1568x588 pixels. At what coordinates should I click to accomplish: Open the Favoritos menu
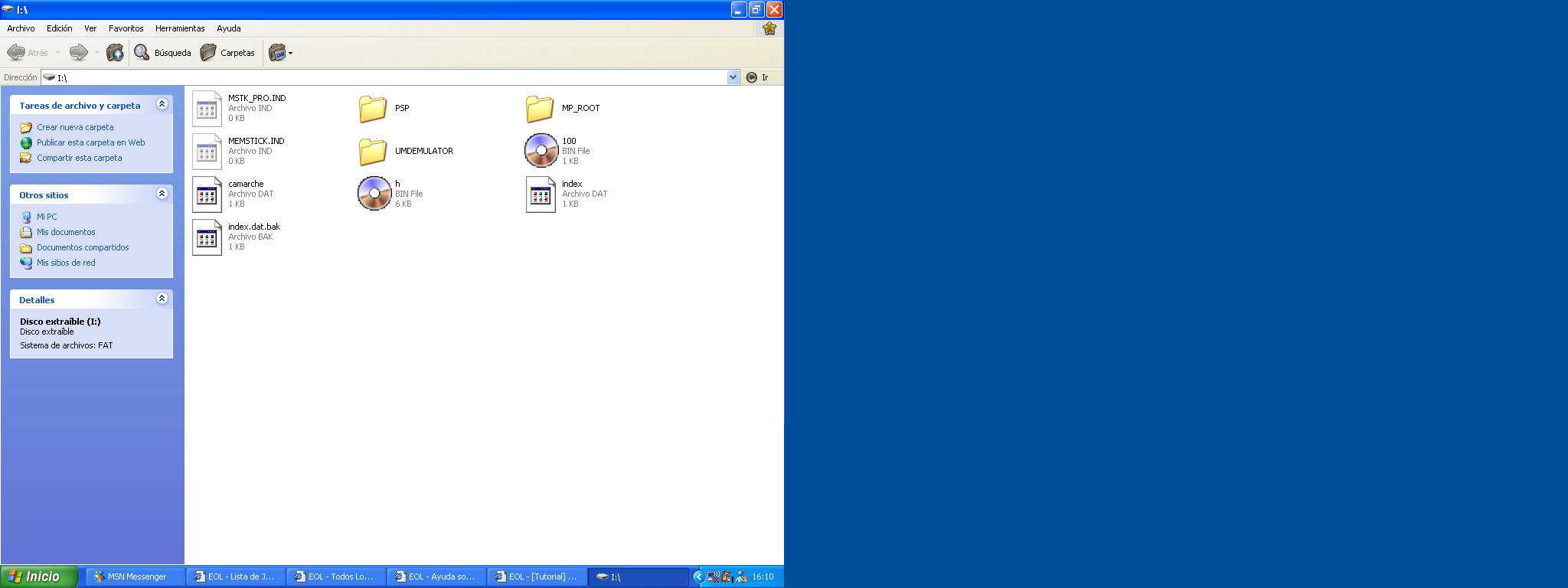coord(126,28)
